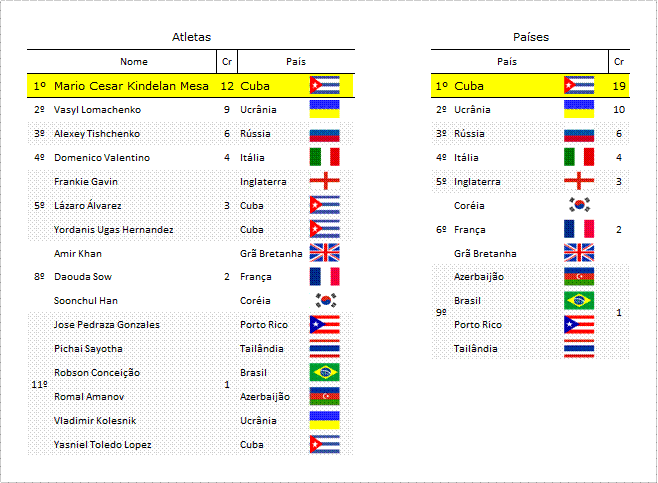Select the Mario Cesar Kindelan Mesa name cell
This screenshot has width=658, height=483.
click(x=131, y=86)
